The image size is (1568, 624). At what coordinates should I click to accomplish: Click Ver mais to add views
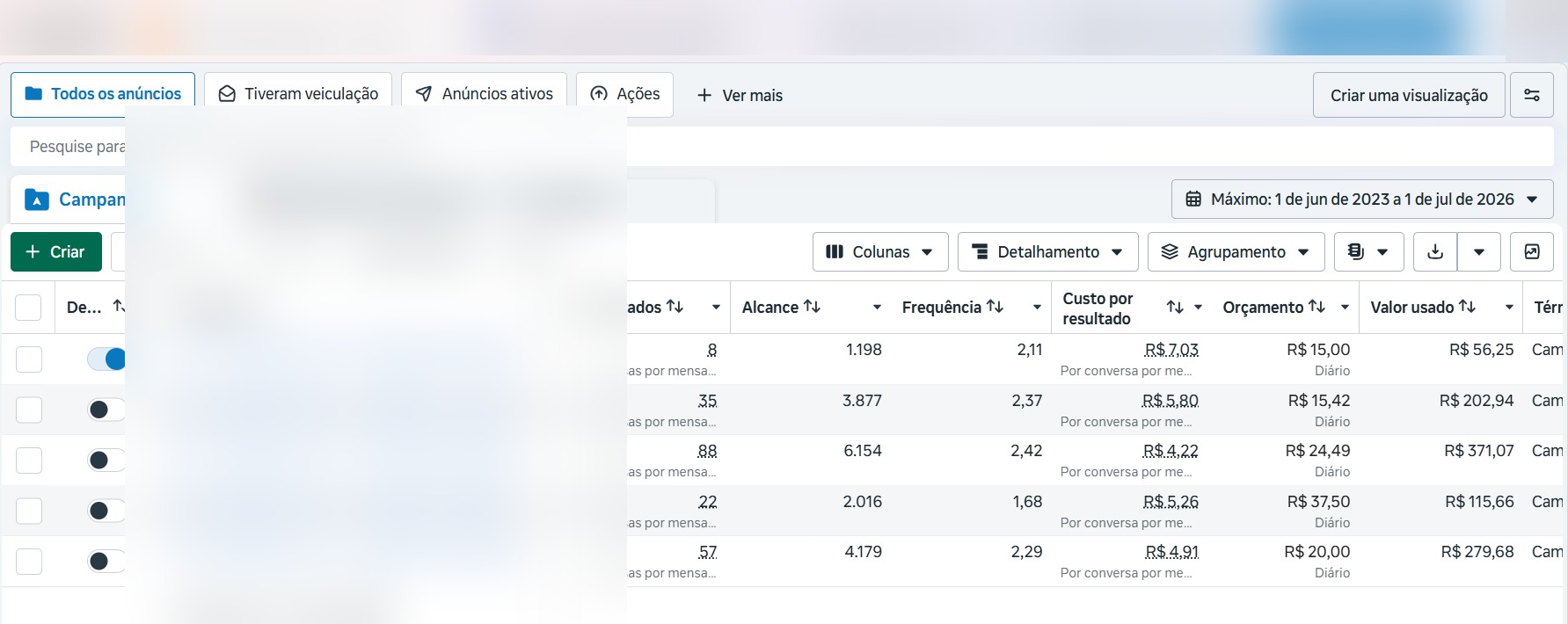[x=740, y=95]
